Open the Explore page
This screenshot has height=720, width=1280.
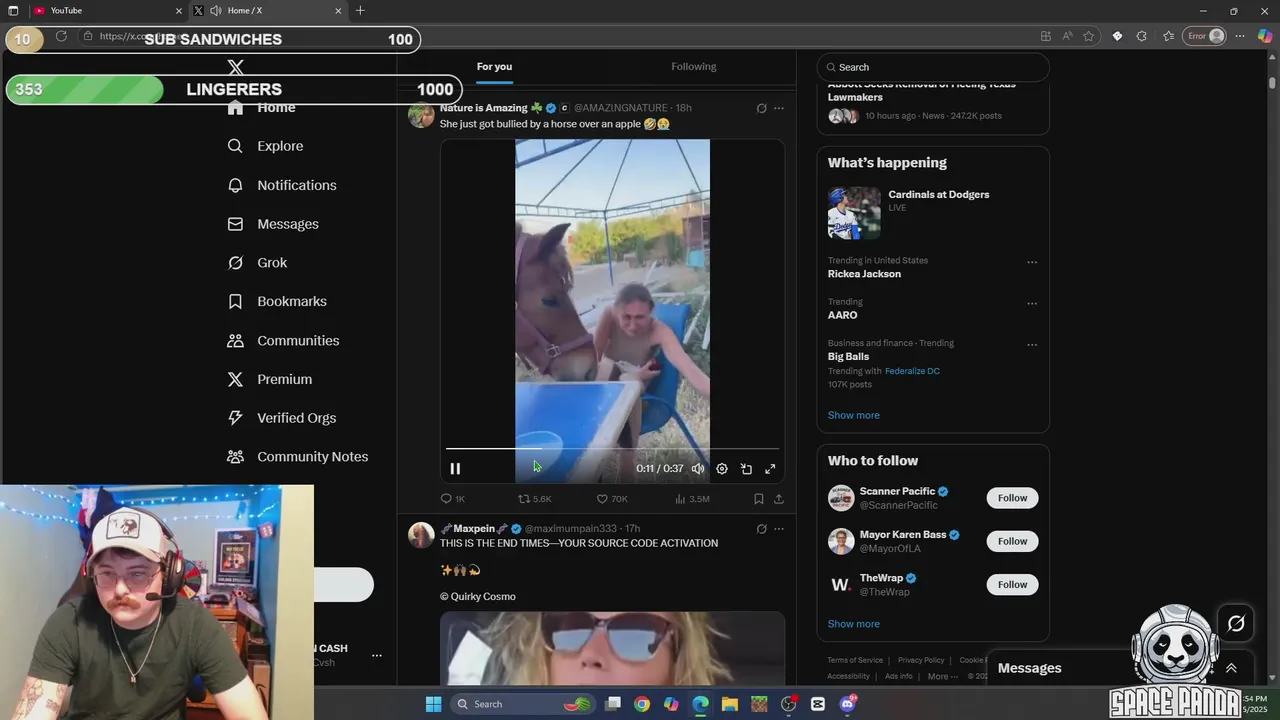265,146
